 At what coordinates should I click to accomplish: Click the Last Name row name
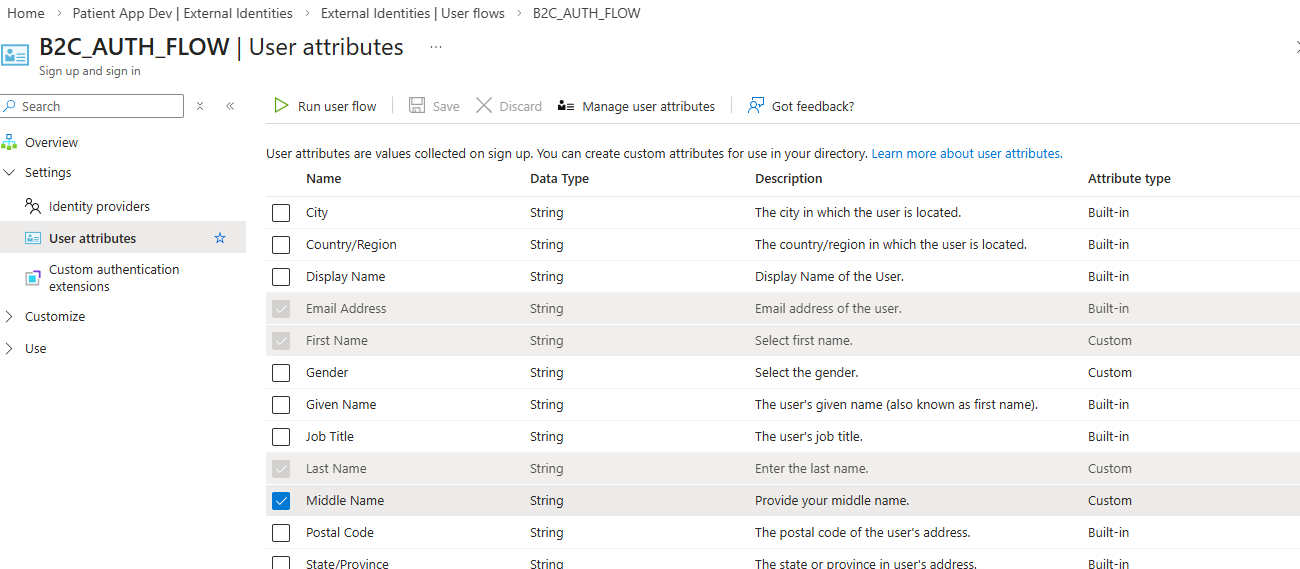click(x=336, y=469)
